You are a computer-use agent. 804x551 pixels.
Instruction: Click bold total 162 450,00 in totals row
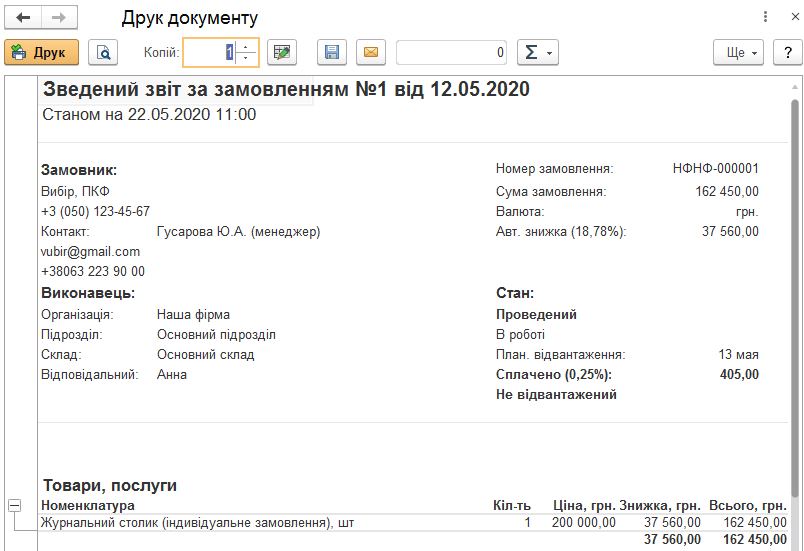click(x=755, y=540)
